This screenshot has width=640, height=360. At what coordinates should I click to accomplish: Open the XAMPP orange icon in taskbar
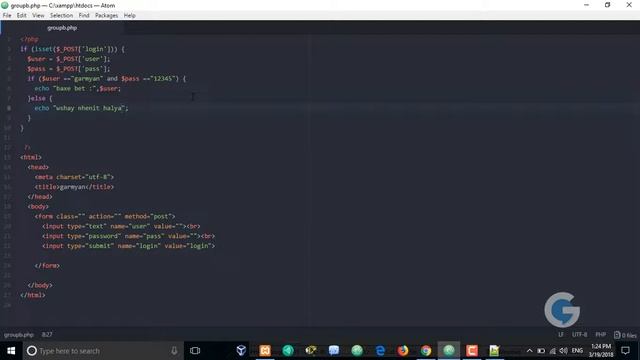pos(265,350)
